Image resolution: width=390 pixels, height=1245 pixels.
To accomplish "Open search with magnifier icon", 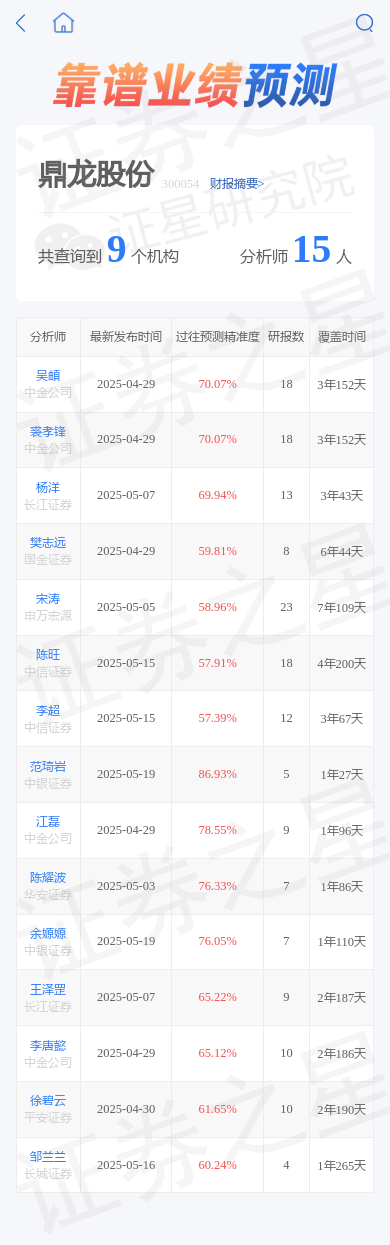I will (364, 23).
